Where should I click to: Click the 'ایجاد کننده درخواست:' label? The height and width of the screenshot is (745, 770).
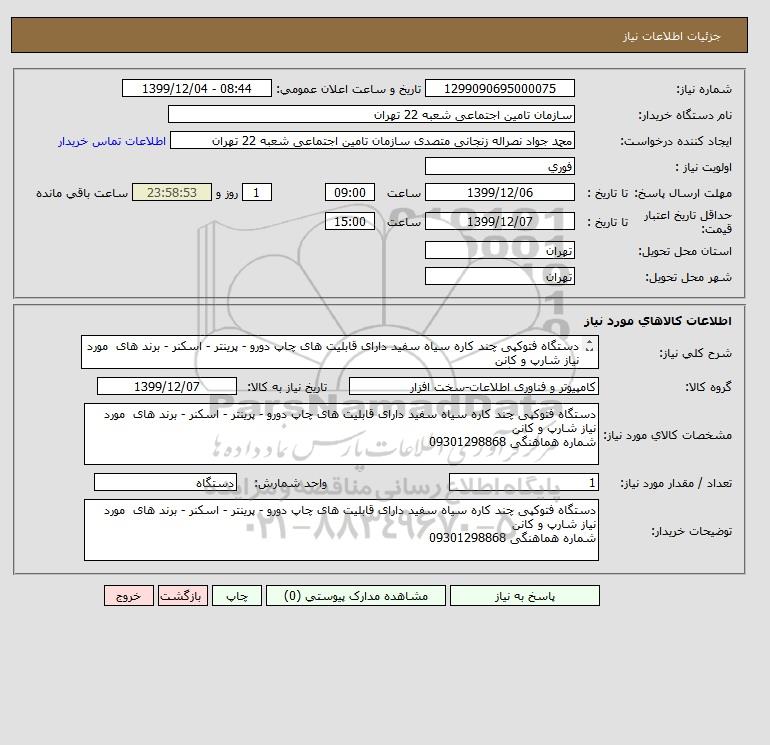point(676,141)
